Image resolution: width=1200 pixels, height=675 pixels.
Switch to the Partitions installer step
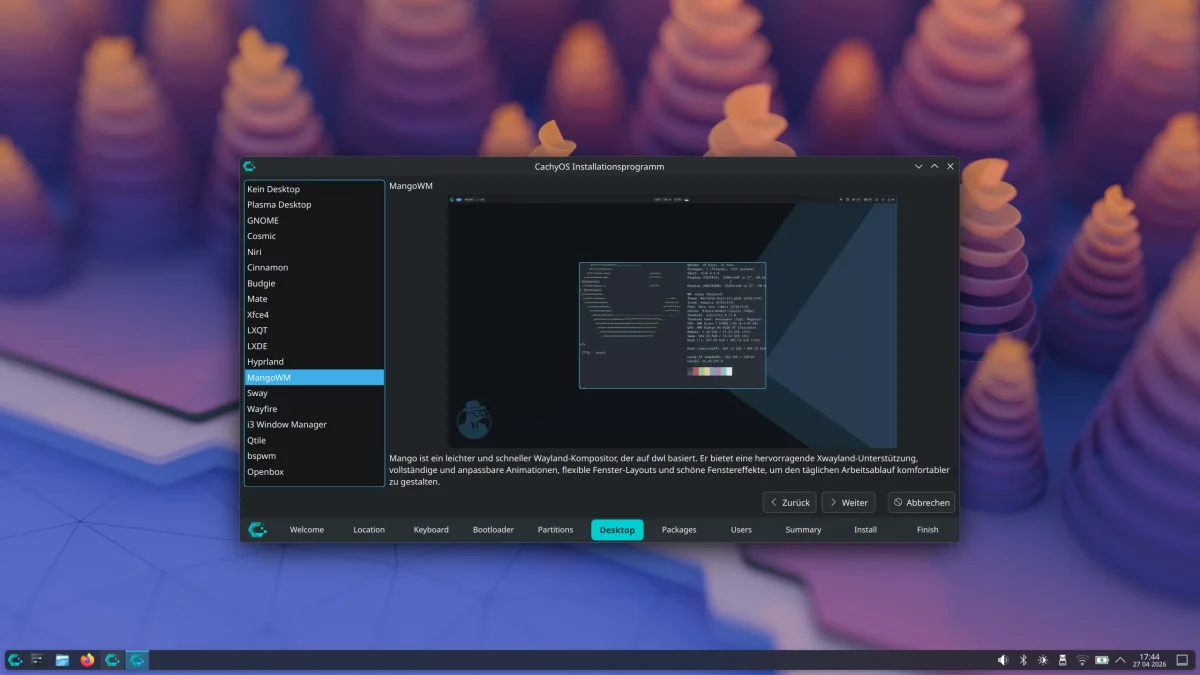click(555, 530)
